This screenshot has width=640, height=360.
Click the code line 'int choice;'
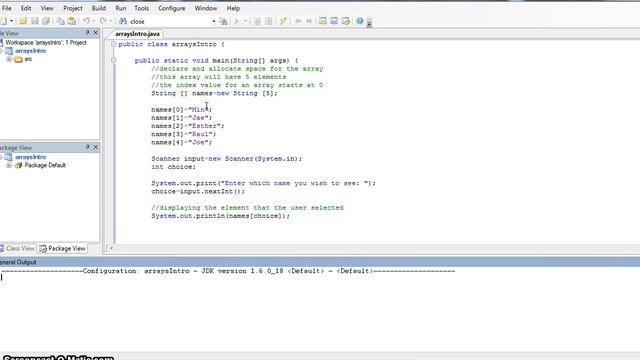tap(173, 167)
